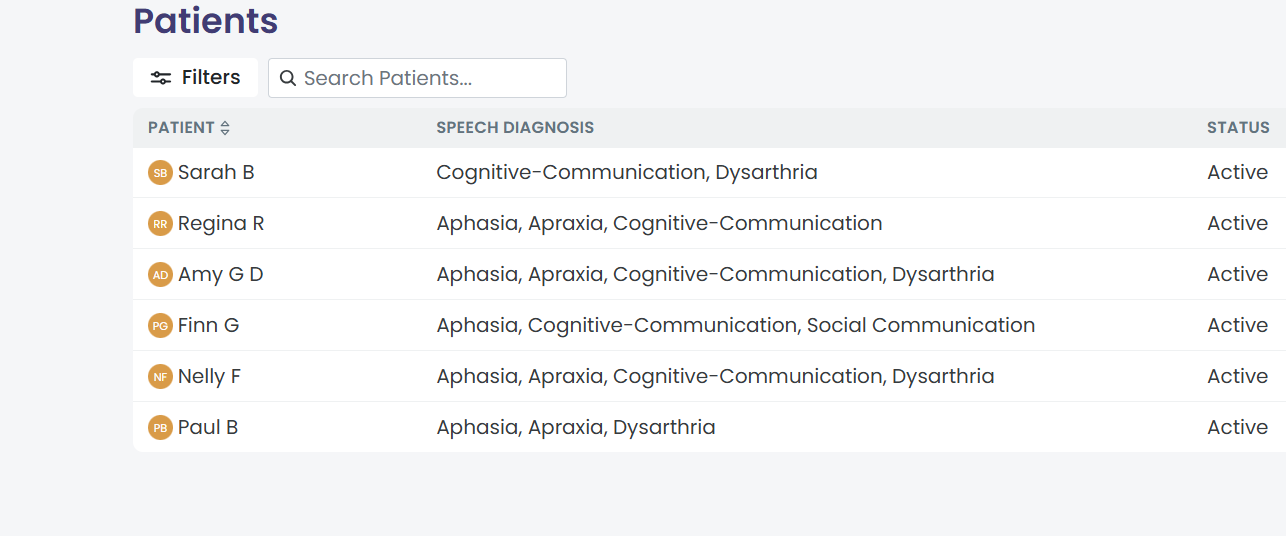Focus the Search Patients field
This screenshot has width=1286, height=536.
(417, 78)
